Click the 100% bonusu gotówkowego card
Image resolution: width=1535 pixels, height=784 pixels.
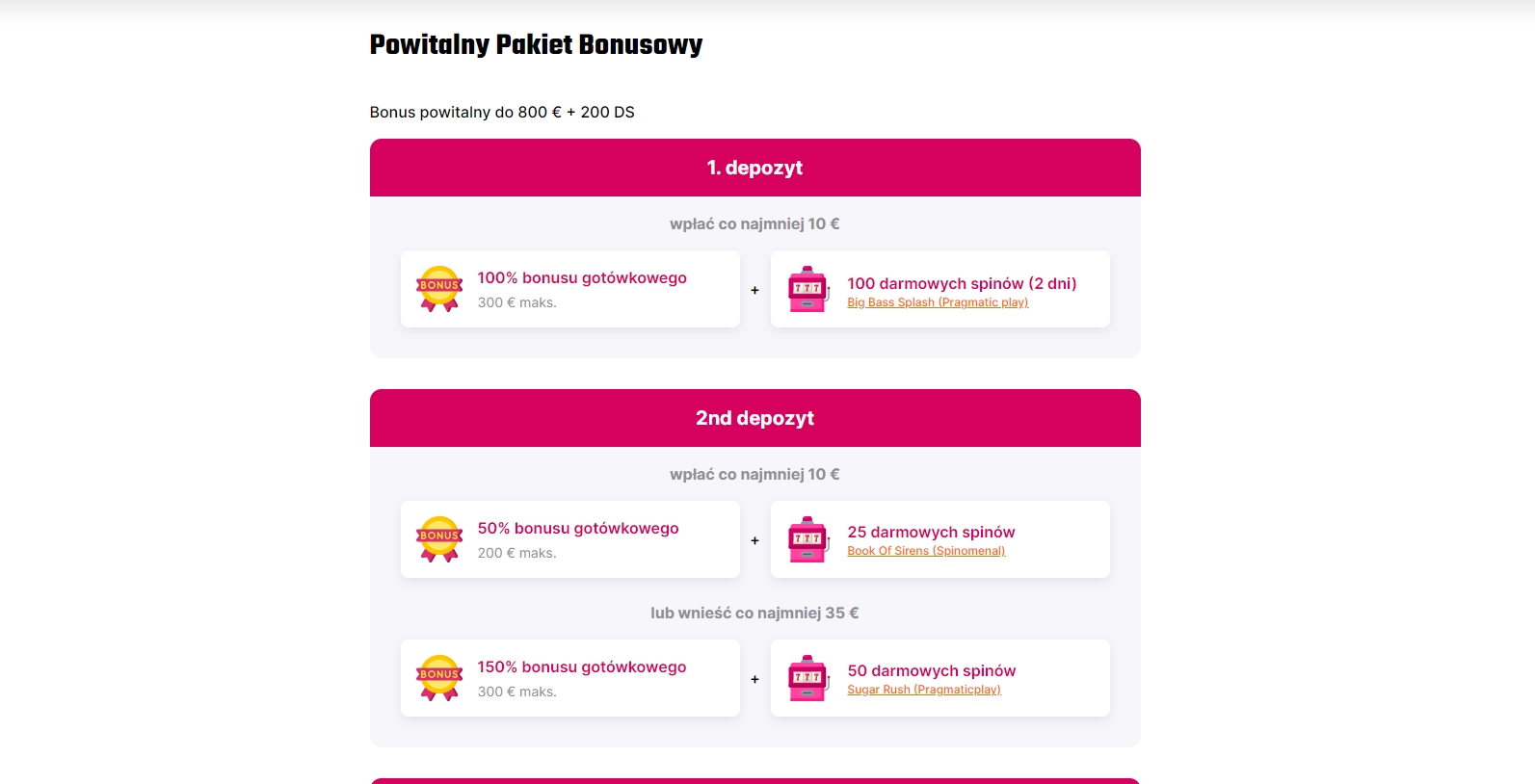click(x=570, y=289)
